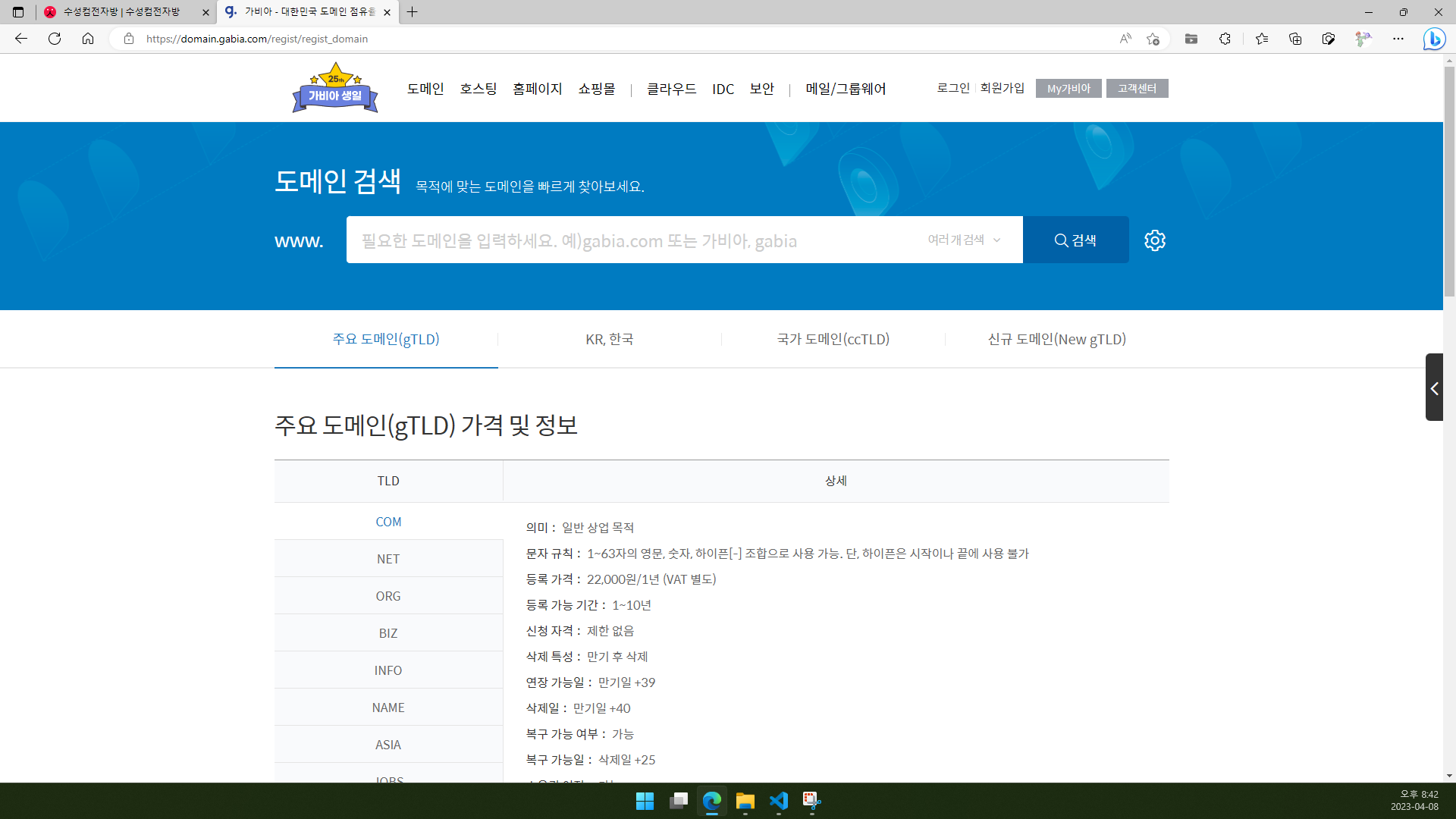Click the 로그인 link

point(953,88)
